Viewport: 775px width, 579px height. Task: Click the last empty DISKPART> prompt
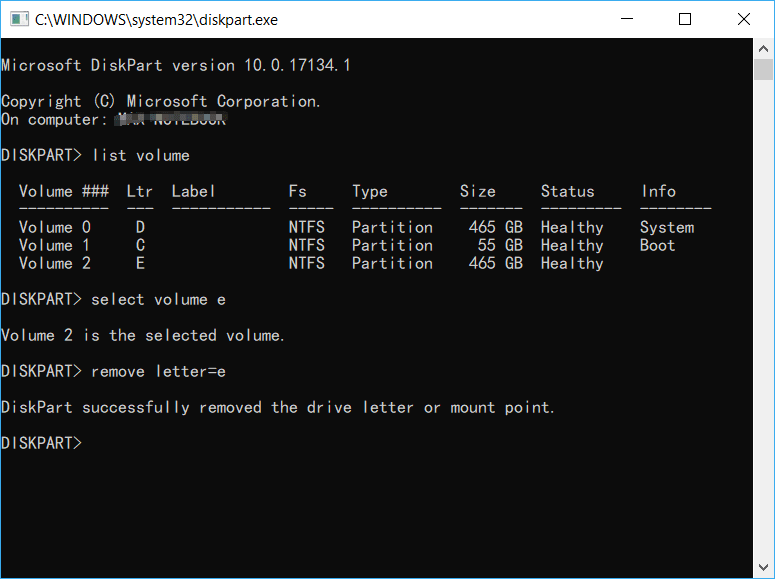coord(42,443)
